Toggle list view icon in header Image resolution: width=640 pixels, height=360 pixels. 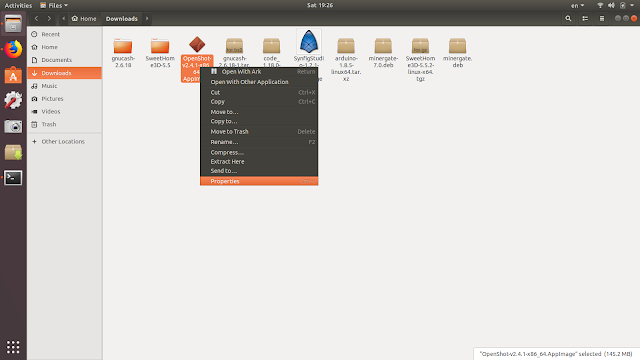pos(585,18)
